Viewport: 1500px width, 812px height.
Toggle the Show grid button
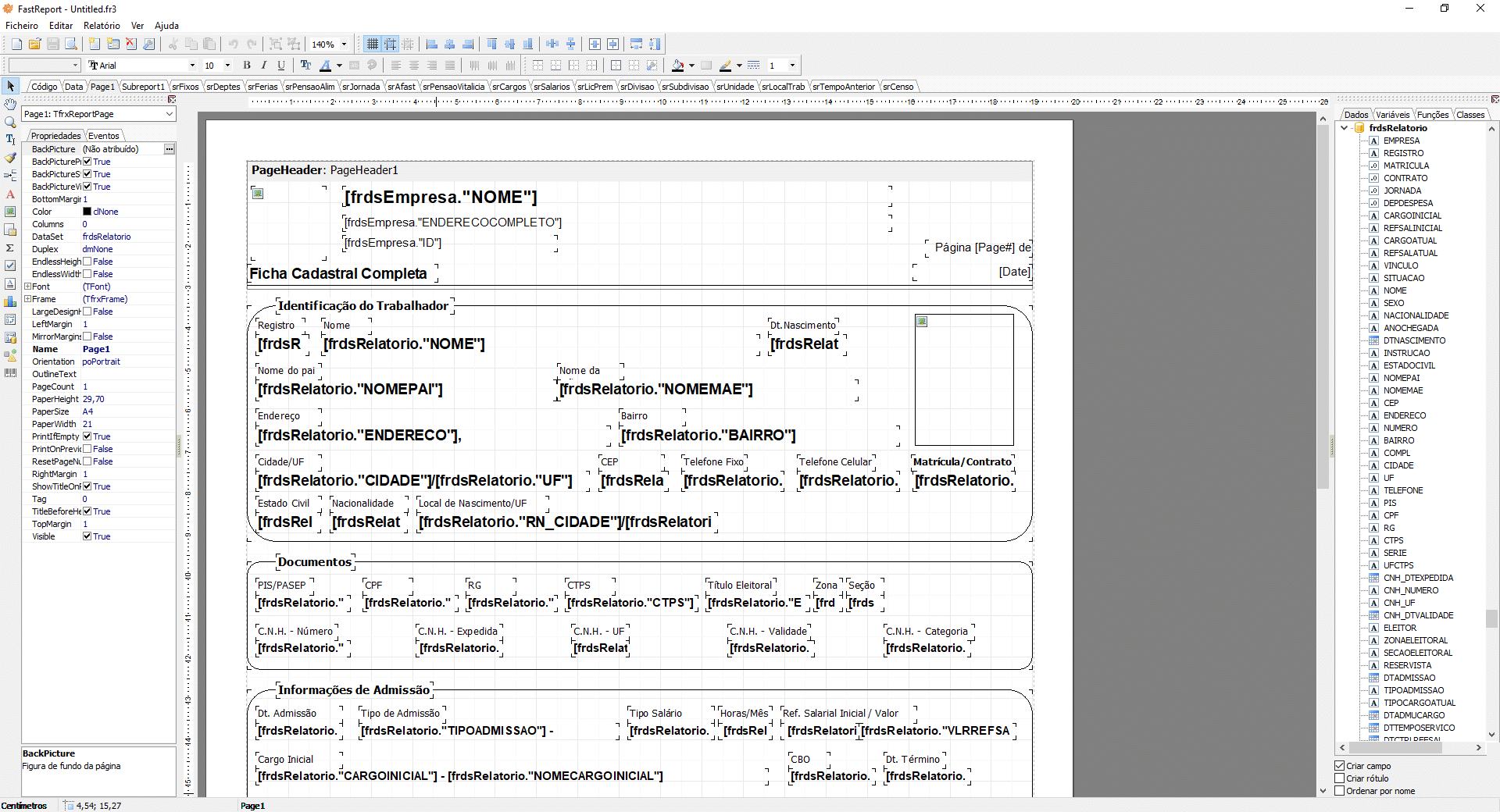click(x=373, y=45)
